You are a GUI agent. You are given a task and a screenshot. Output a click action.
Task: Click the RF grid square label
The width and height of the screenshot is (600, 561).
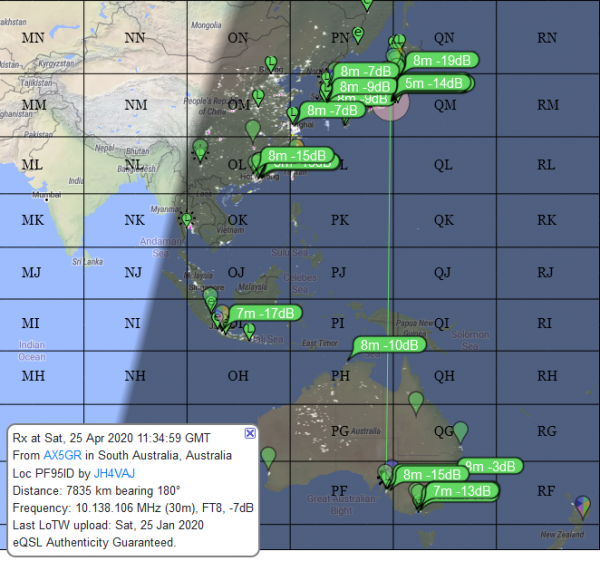pos(546,490)
